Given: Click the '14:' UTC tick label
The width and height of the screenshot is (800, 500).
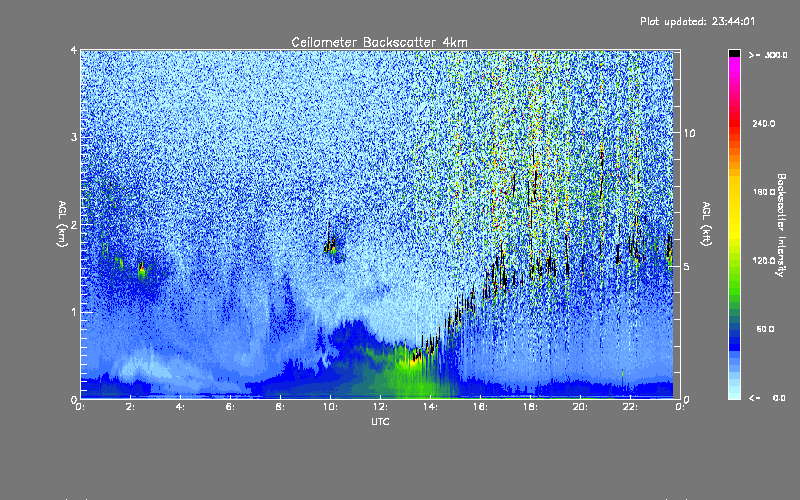Looking at the screenshot, I should tap(430, 407).
